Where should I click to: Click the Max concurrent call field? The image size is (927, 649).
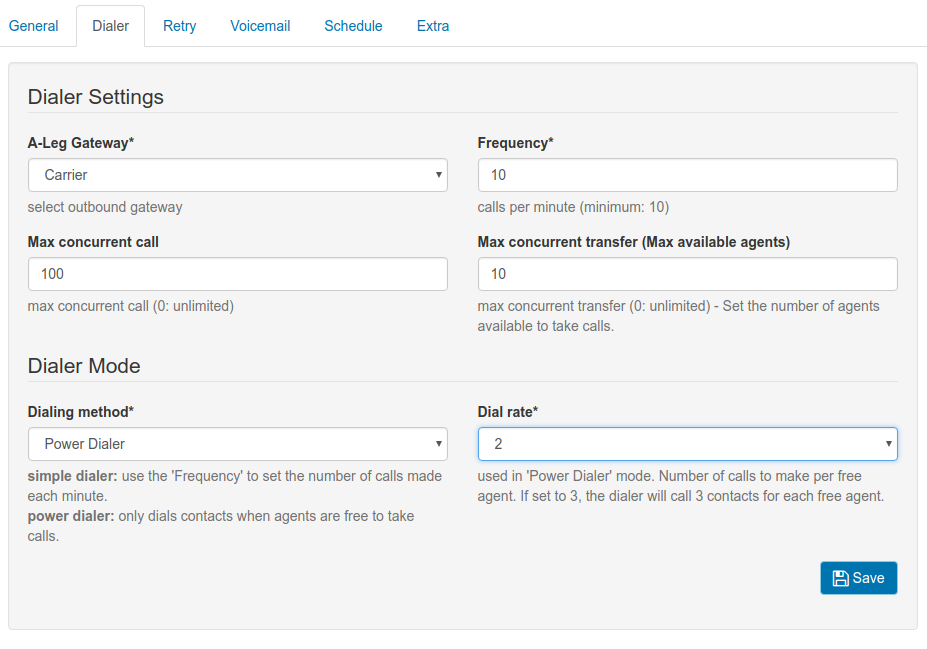coord(238,274)
